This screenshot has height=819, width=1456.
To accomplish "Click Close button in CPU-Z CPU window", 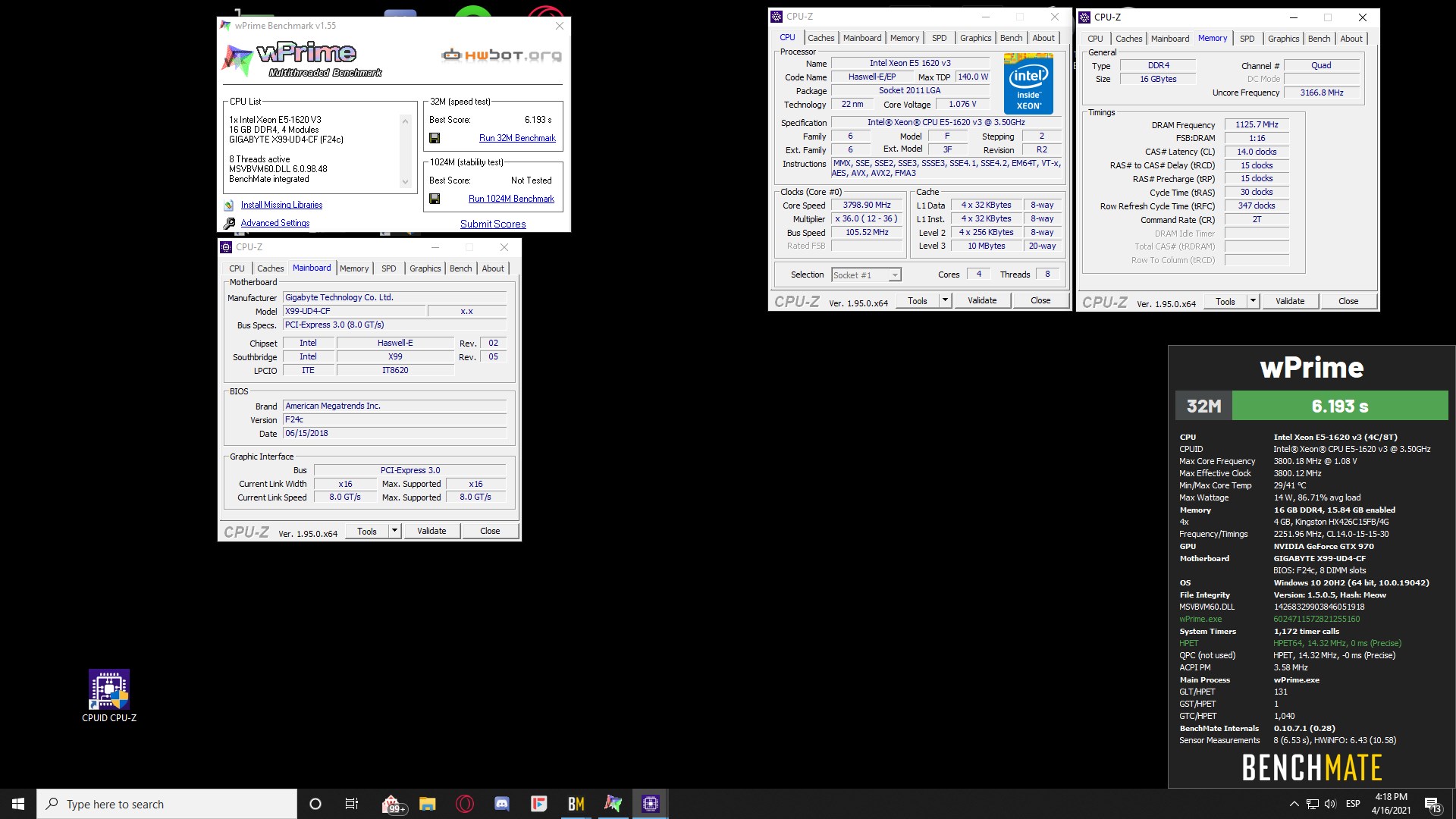I will click(1040, 300).
